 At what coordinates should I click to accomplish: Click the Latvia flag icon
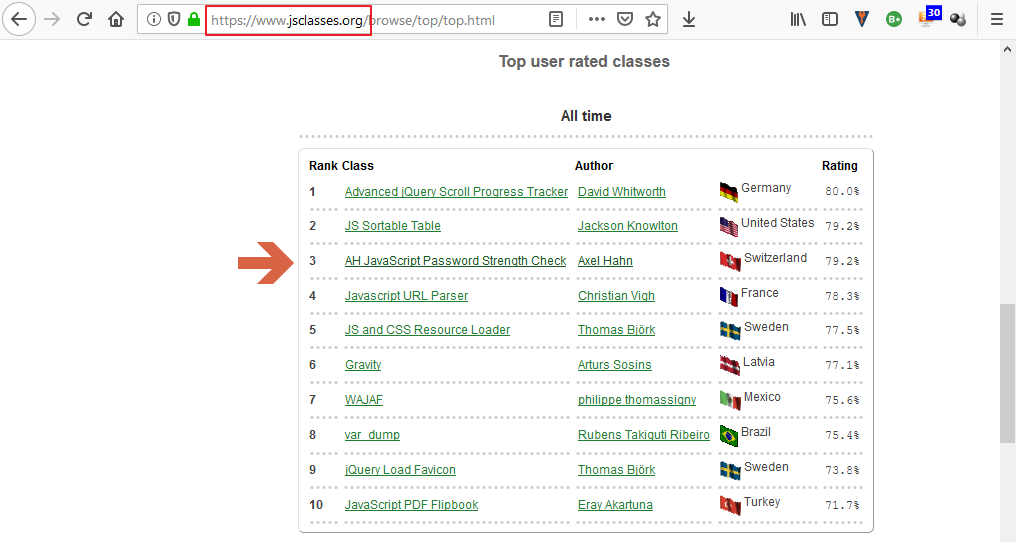coord(730,366)
